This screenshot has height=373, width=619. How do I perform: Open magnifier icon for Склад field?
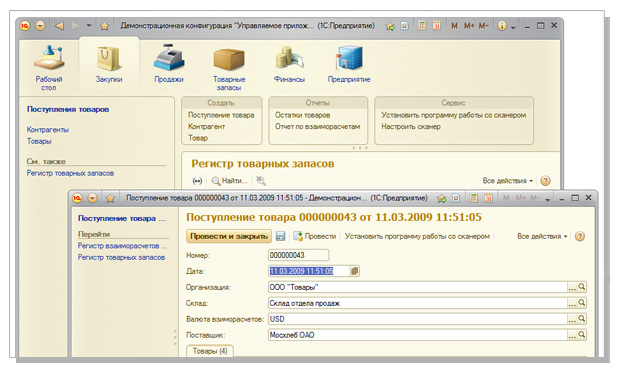[x=582, y=303]
